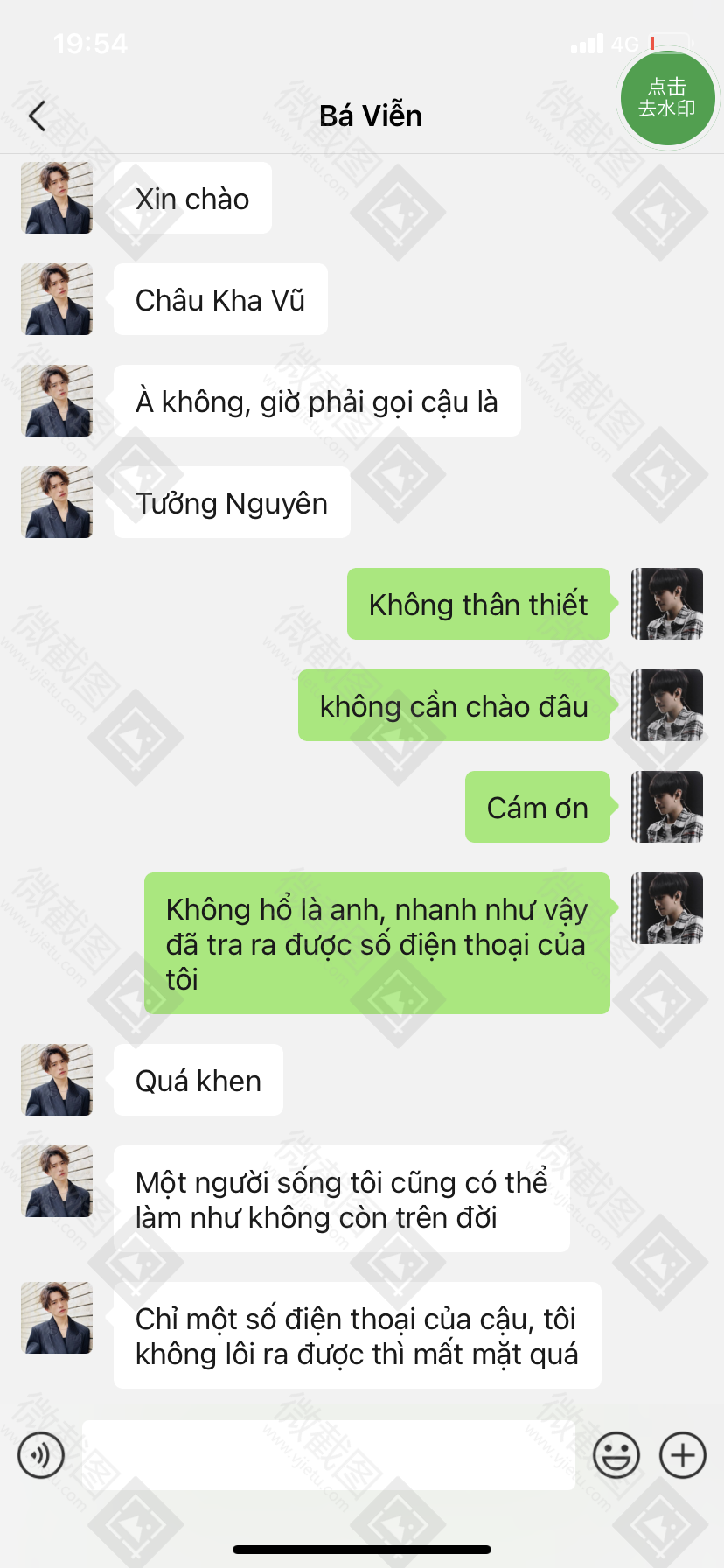Image resolution: width=724 pixels, height=1568 pixels.
Task: Tap the battery indicator in status bar
Action: pyautogui.click(x=671, y=44)
